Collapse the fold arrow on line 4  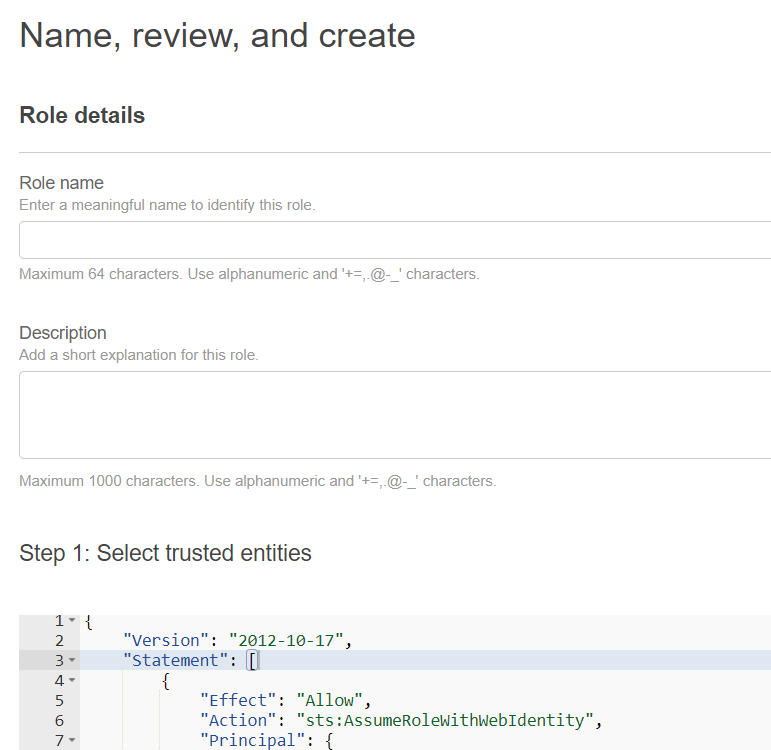(x=72, y=681)
